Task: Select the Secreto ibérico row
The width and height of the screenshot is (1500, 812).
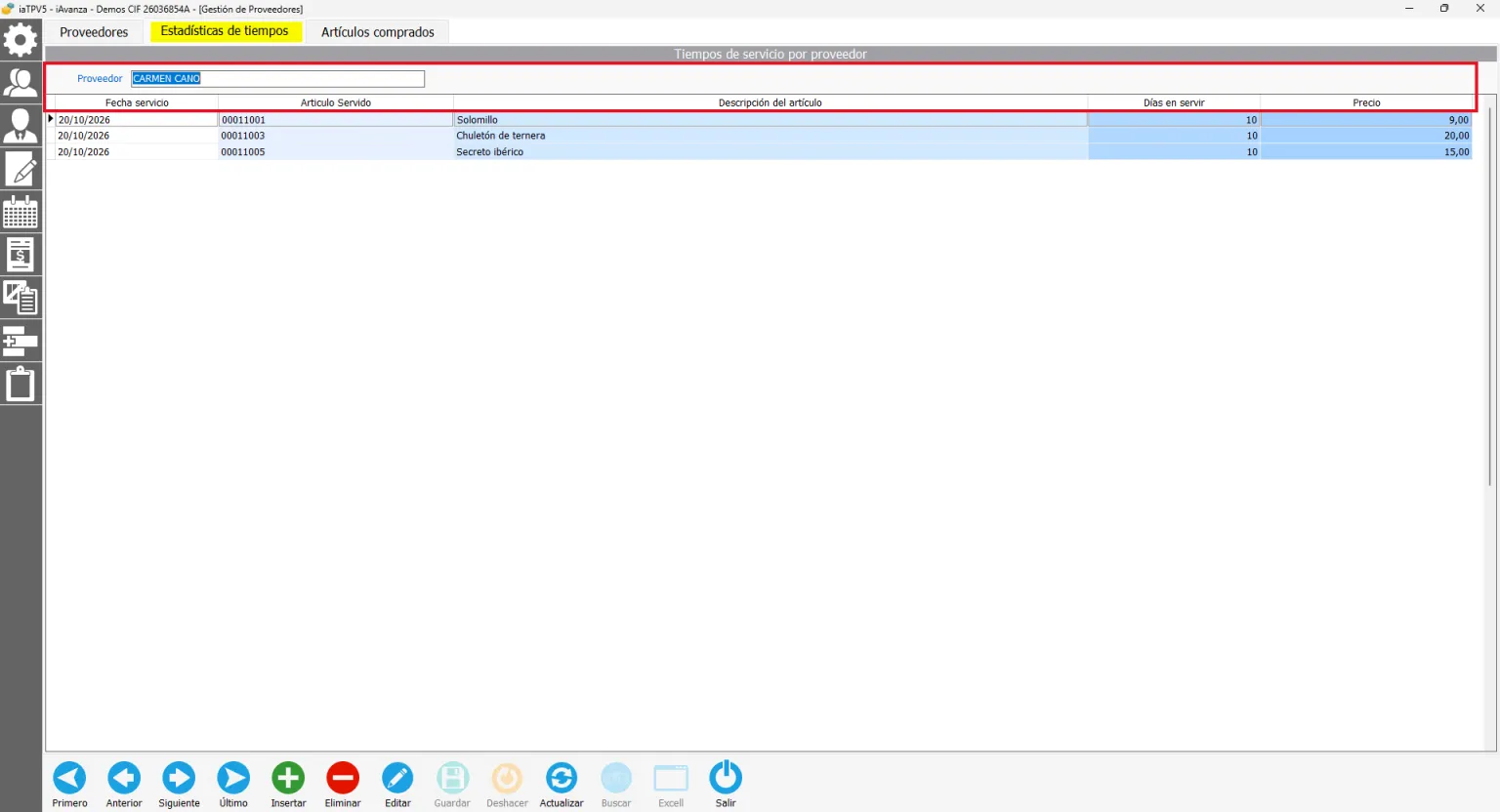Action: pos(764,152)
